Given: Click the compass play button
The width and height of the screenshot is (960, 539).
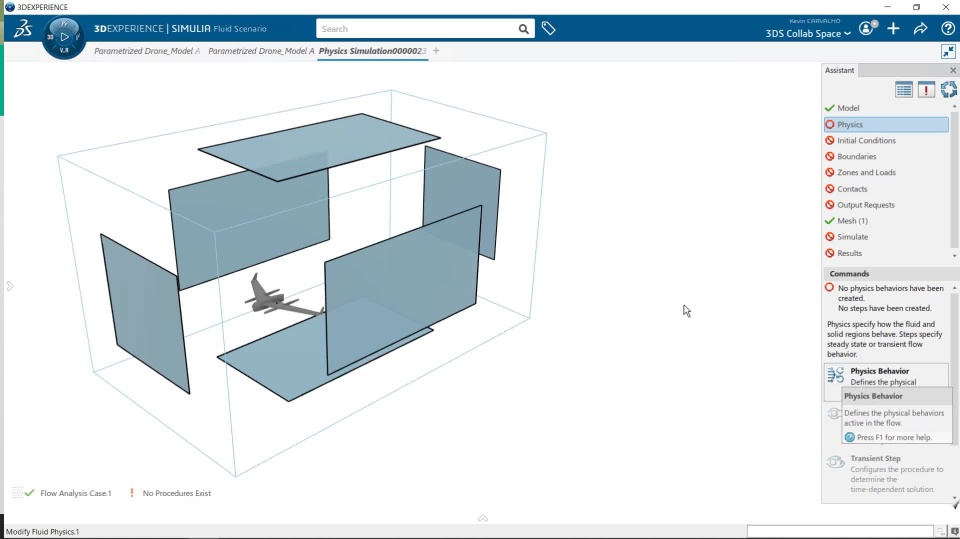Looking at the screenshot, I should [64, 37].
